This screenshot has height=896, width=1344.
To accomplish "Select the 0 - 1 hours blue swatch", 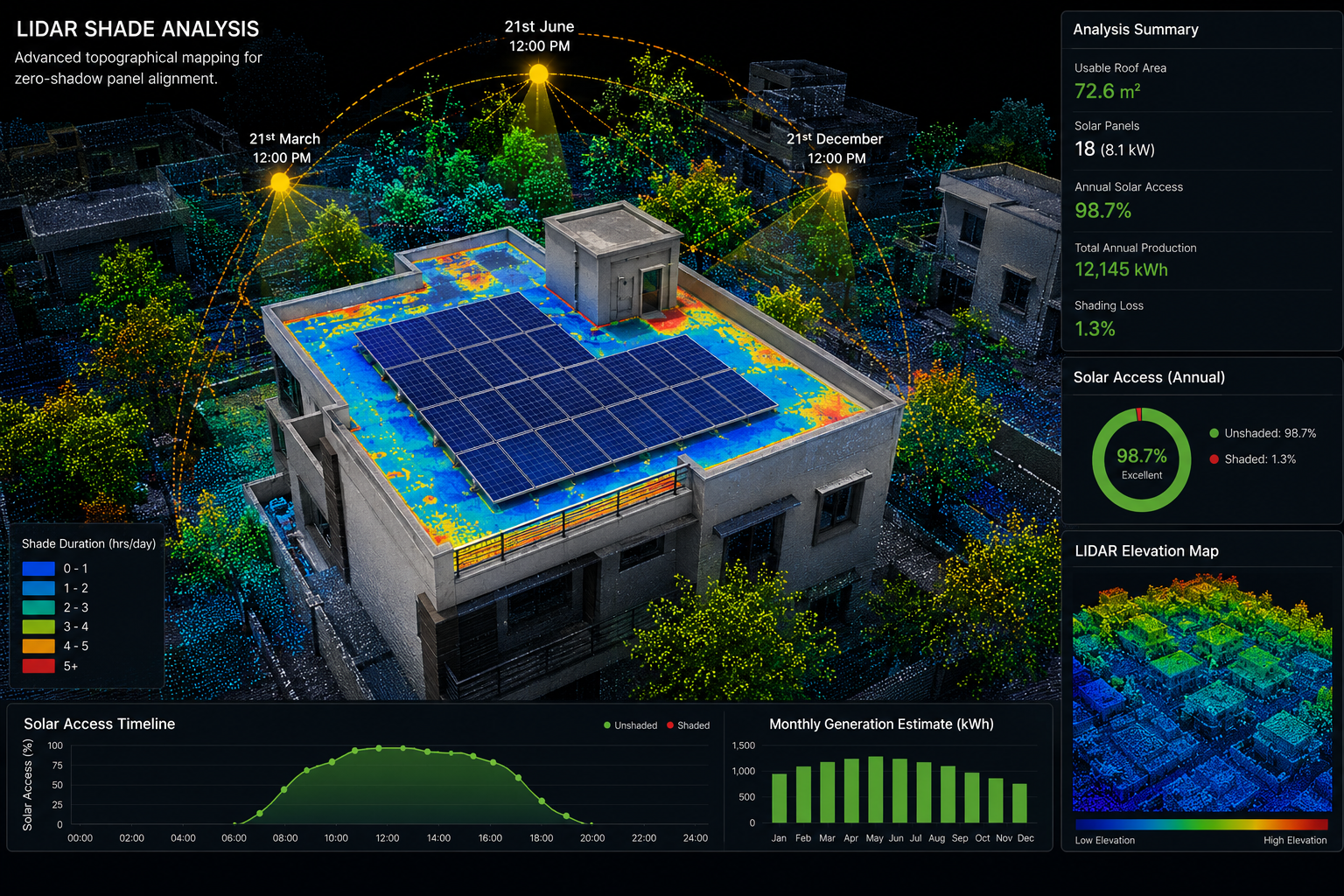I will click(x=38, y=569).
